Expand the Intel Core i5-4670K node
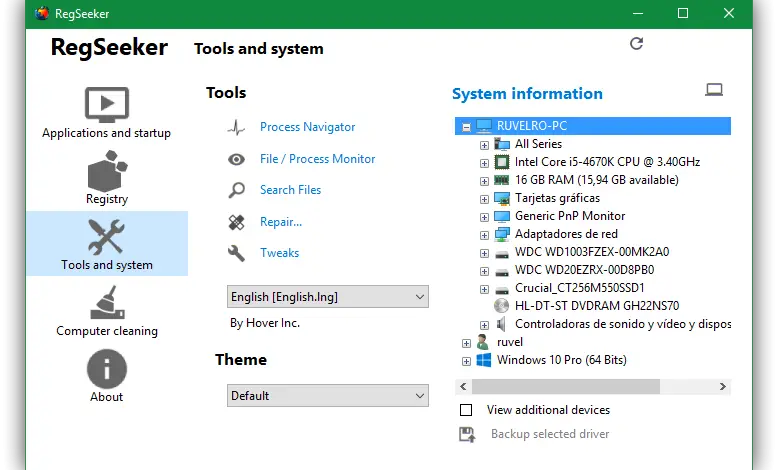 (x=485, y=162)
